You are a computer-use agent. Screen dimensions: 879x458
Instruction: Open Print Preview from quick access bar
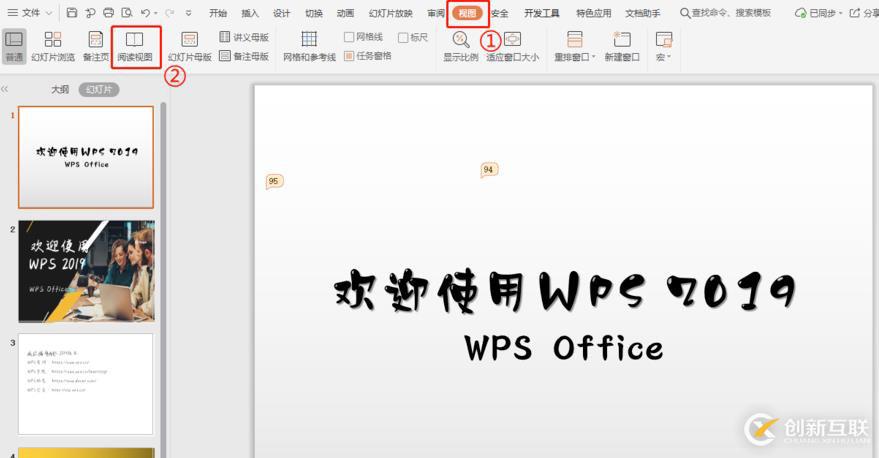click(127, 12)
